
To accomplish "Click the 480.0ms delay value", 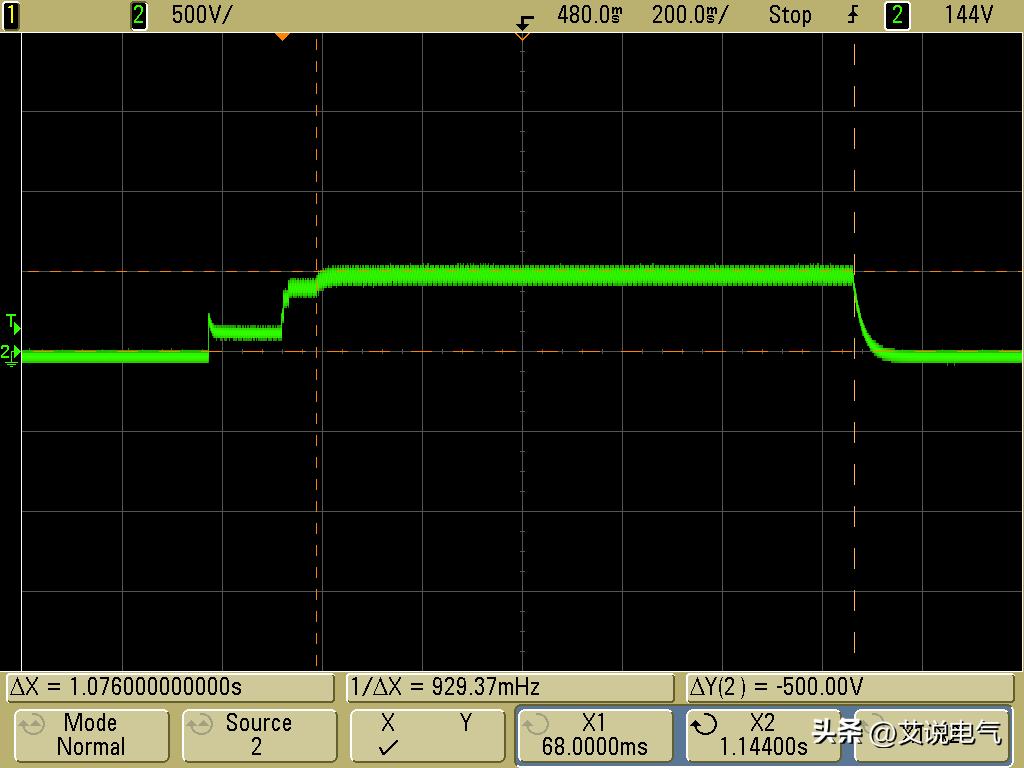I will 590,15.
